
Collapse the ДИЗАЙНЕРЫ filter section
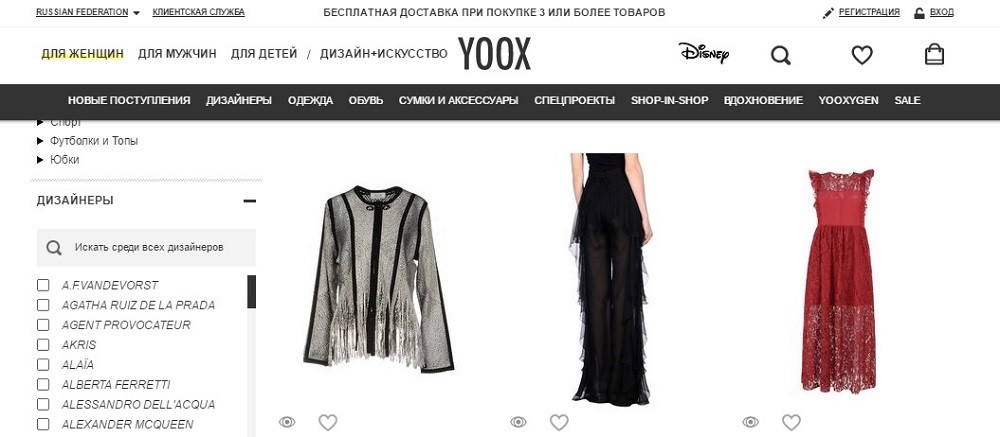tap(249, 200)
